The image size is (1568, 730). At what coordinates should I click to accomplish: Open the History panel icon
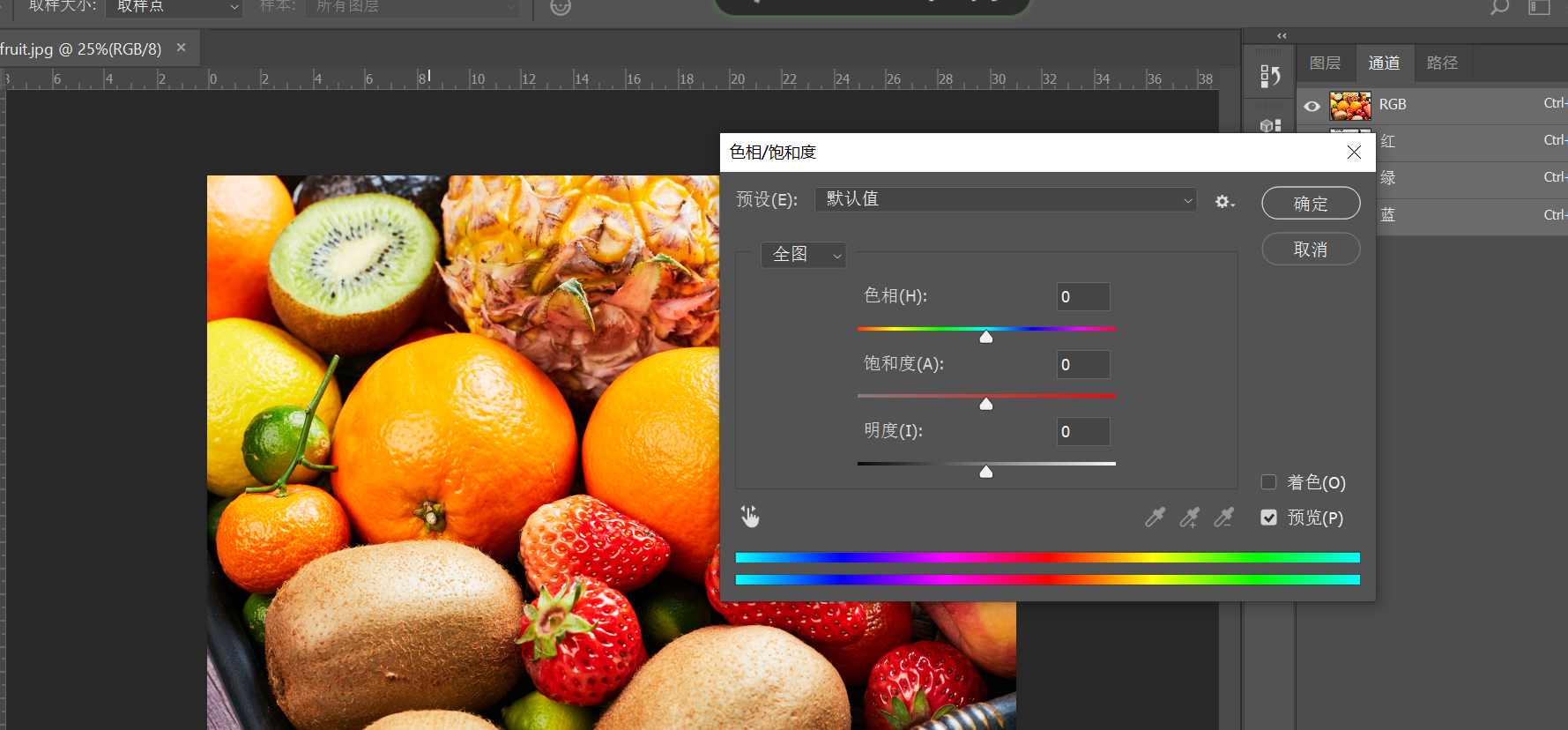click(x=1270, y=77)
